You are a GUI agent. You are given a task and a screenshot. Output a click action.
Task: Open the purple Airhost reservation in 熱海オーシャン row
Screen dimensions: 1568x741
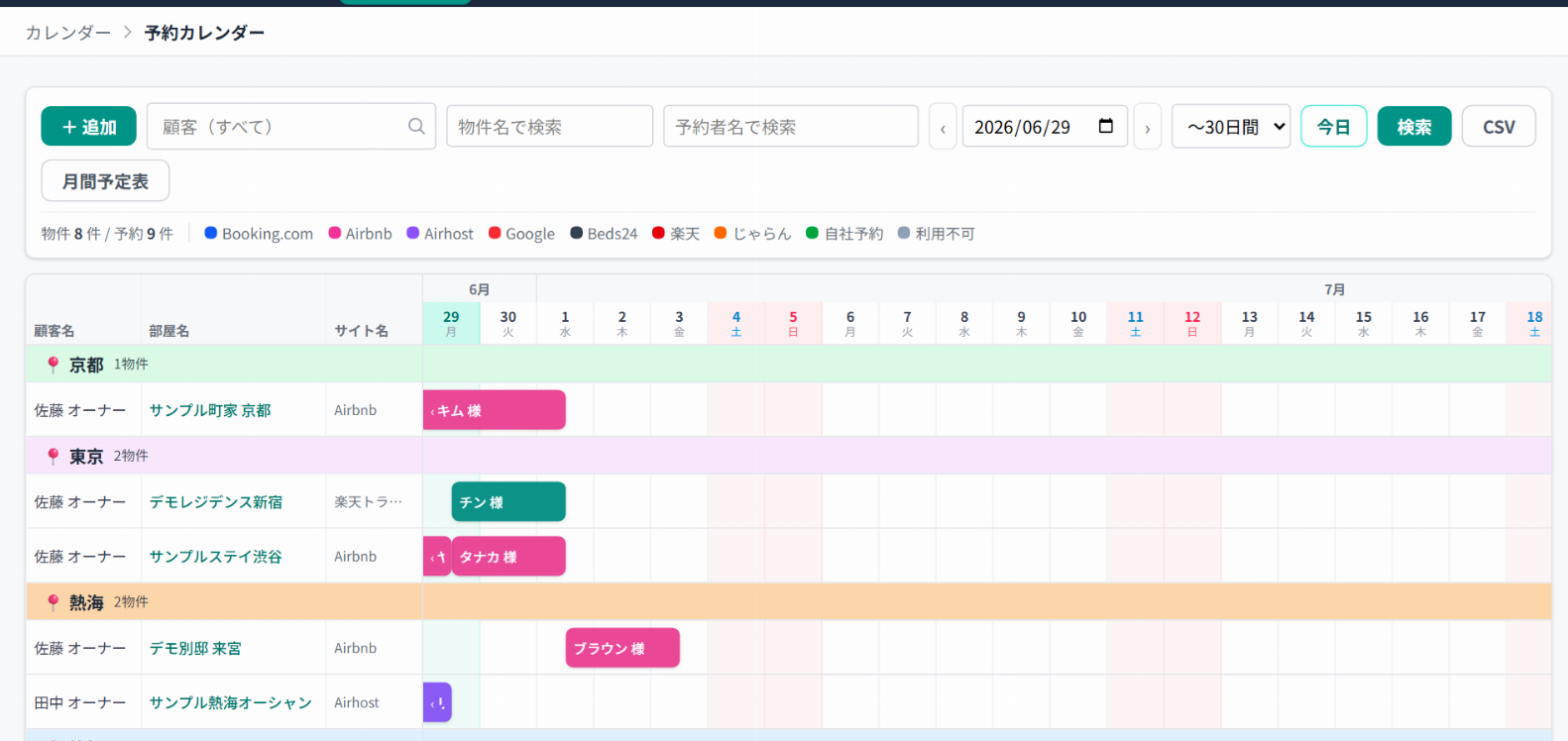click(437, 702)
